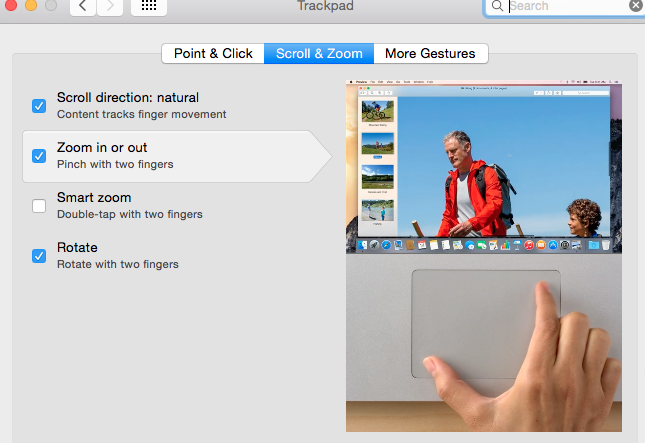This screenshot has width=645, height=443.
Task: Select the 'Scroll direction: natural' label
Action: click(x=128, y=97)
